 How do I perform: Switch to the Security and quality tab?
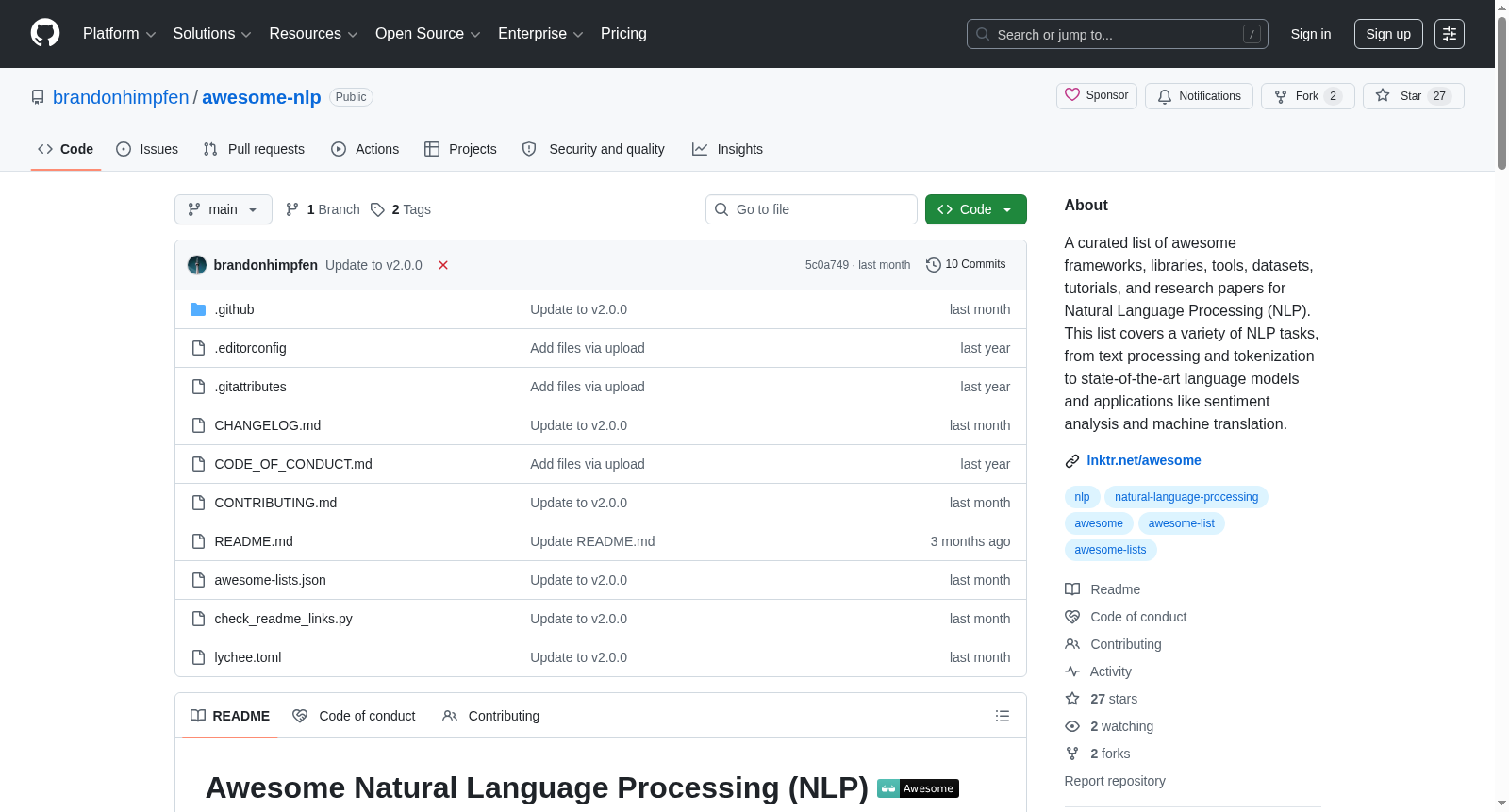pos(593,149)
